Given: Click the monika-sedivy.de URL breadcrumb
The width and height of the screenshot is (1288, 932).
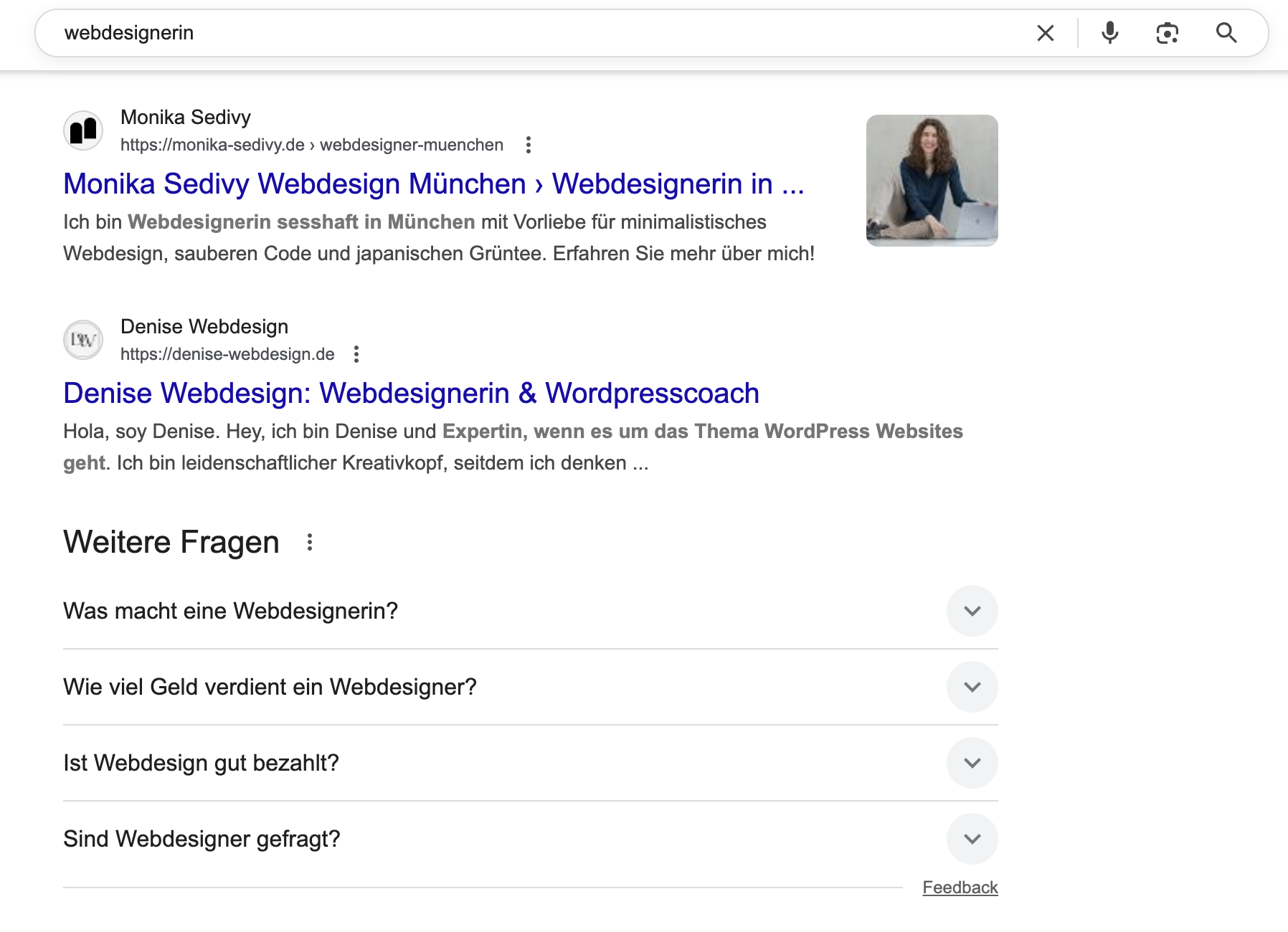Looking at the screenshot, I should pos(311,145).
